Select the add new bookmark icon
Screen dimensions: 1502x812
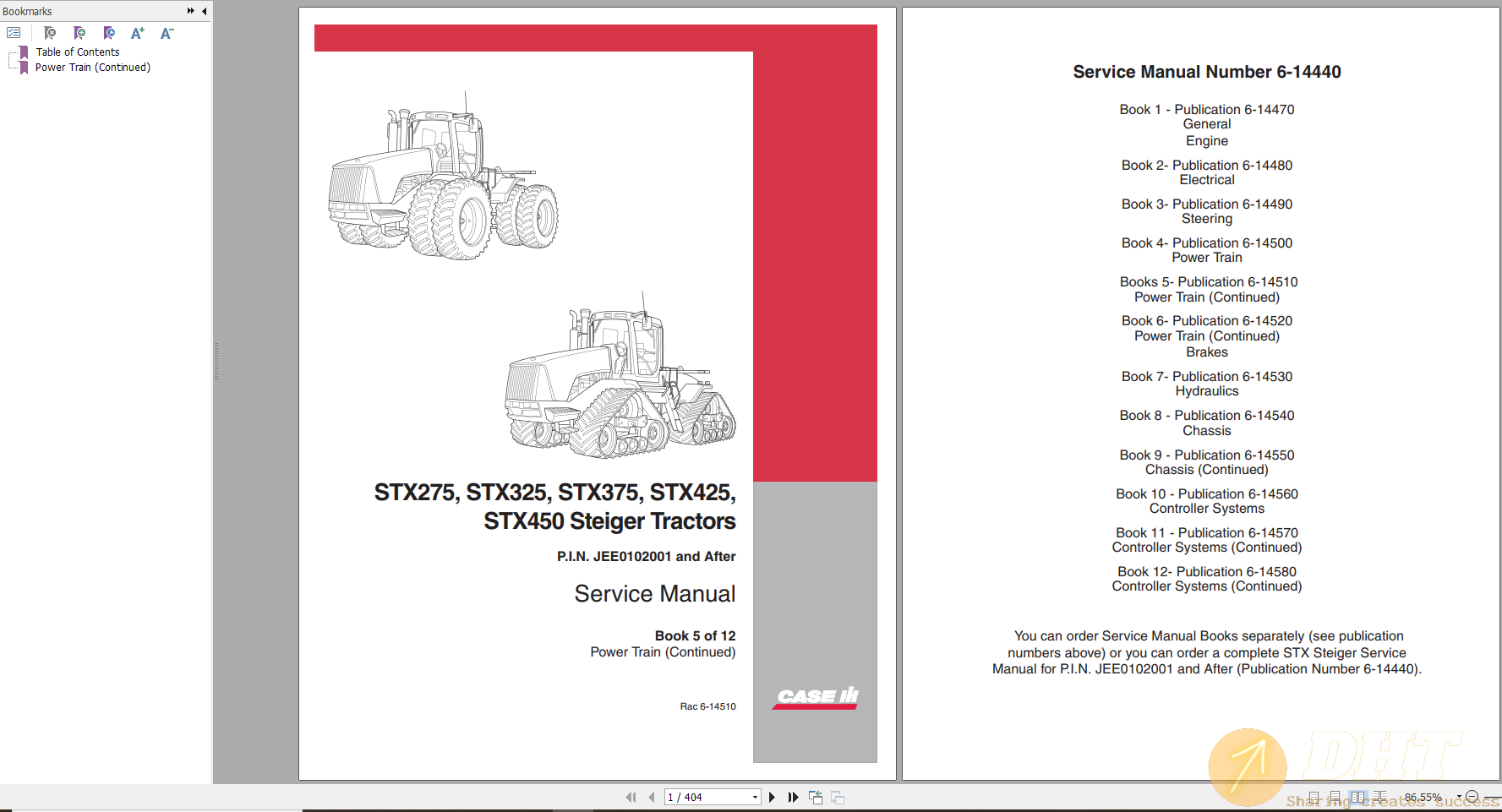click(x=79, y=33)
